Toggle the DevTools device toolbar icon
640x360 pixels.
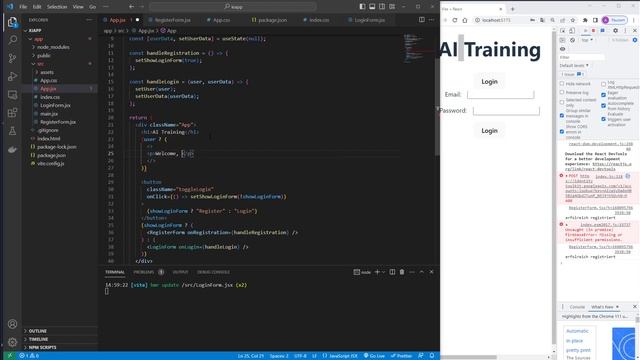(572, 31)
